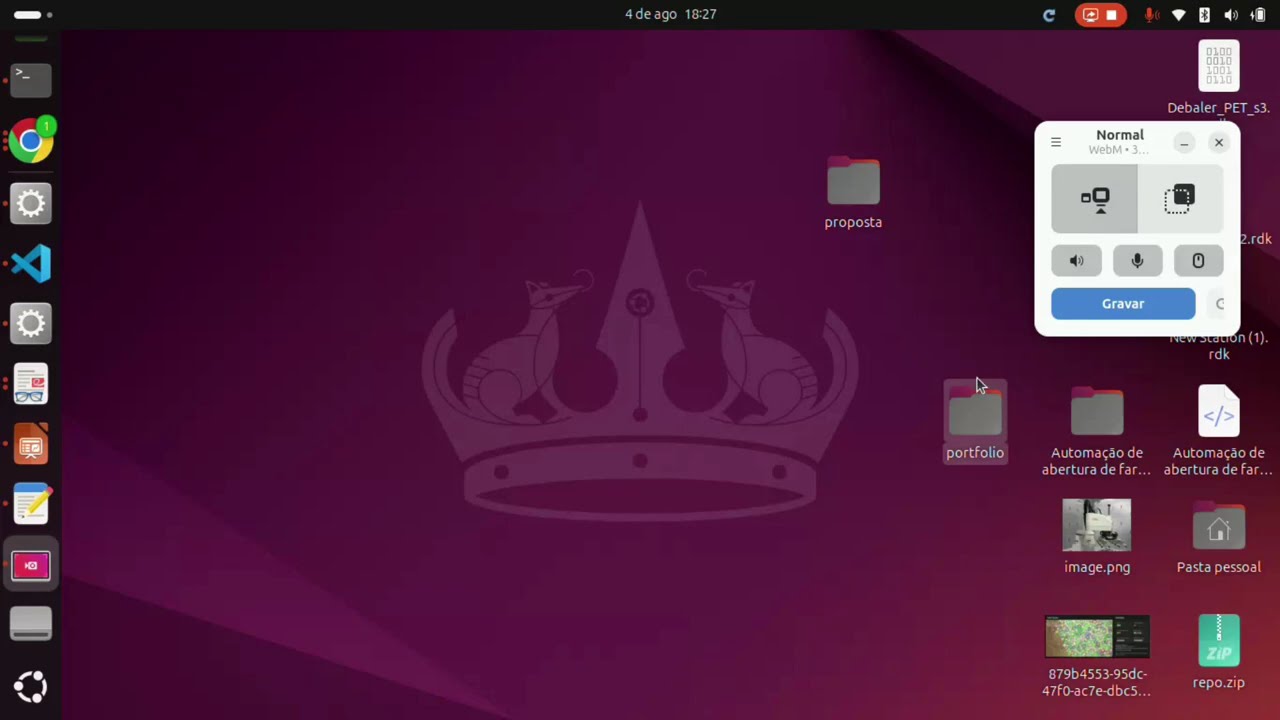Click the volume speaker icon in top bar

tap(1231, 15)
